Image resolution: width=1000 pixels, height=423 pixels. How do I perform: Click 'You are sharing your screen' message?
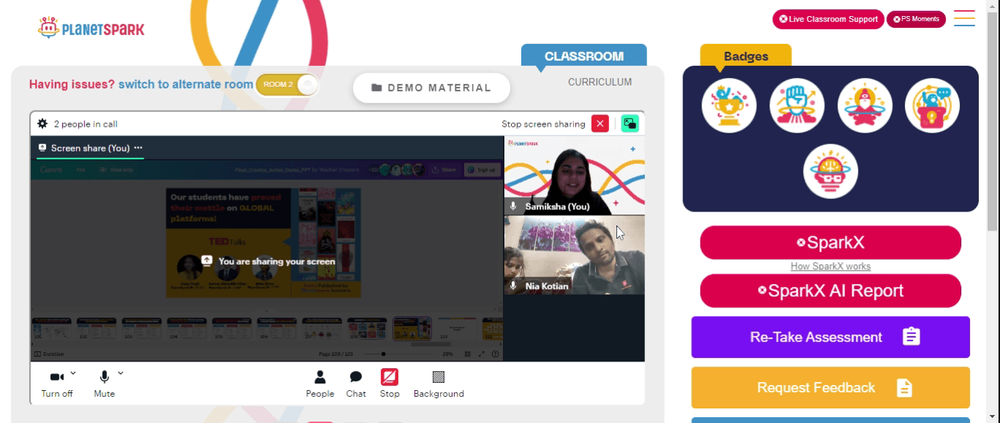click(268, 261)
